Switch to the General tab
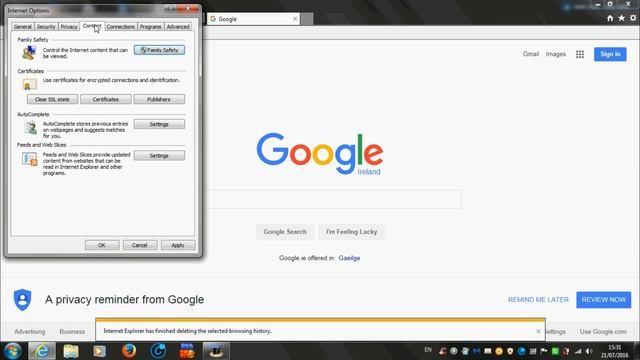 click(22, 27)
